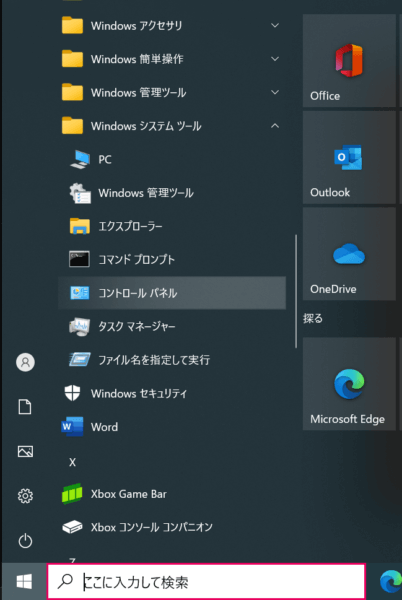Click the Windows Start button
Image resolution: width=402 pixels, height=600 pixels.
point(24,582)
